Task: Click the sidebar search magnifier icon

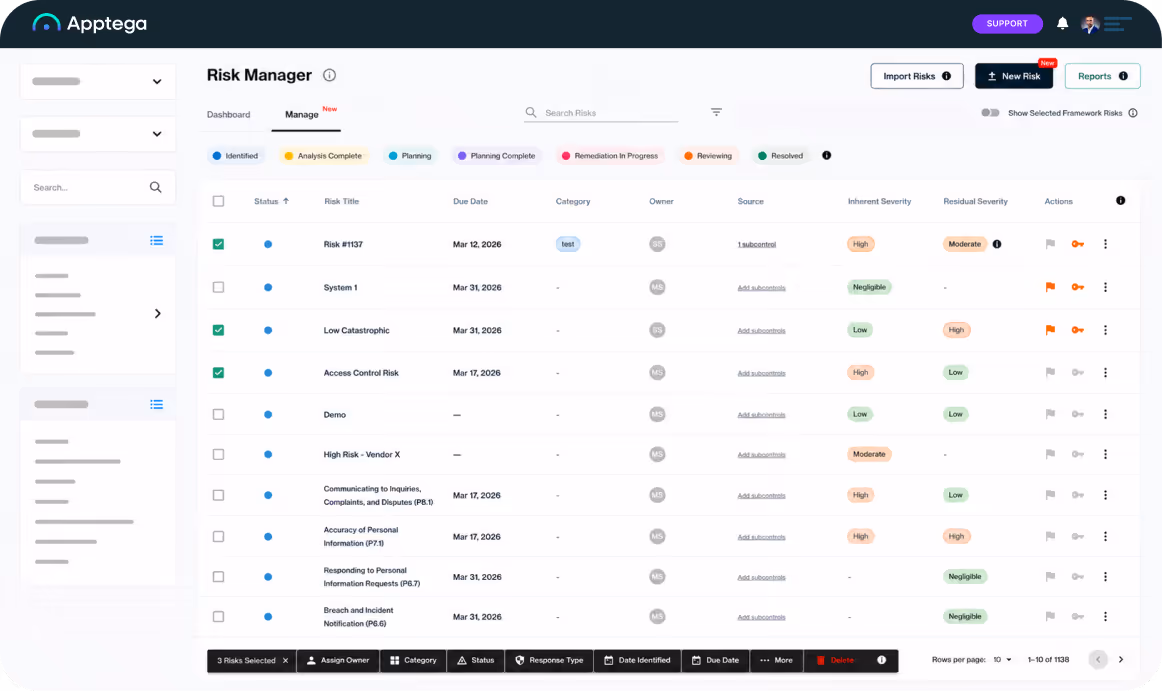Action: coord(156,188)
